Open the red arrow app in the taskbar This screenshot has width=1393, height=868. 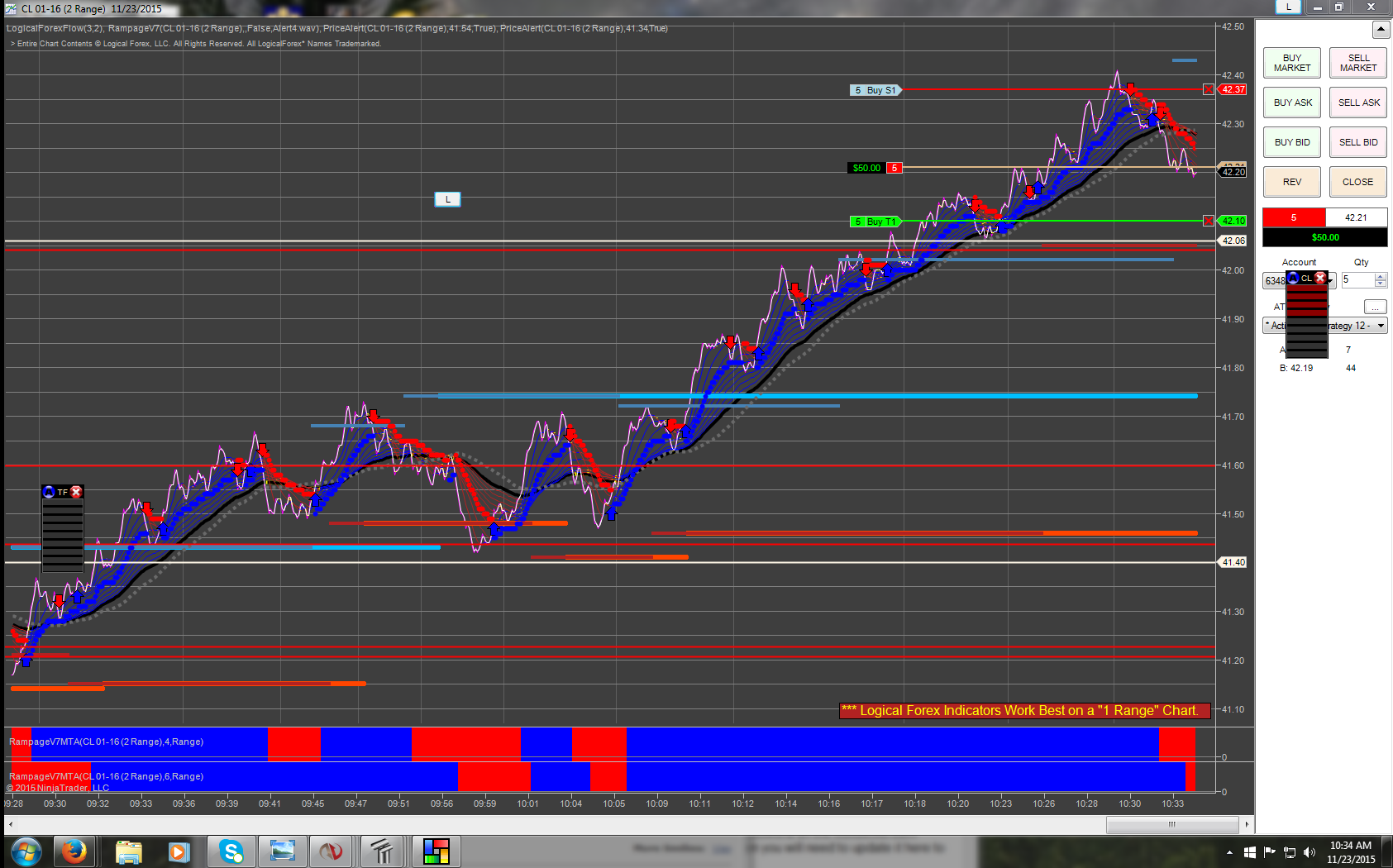(332, 851)
